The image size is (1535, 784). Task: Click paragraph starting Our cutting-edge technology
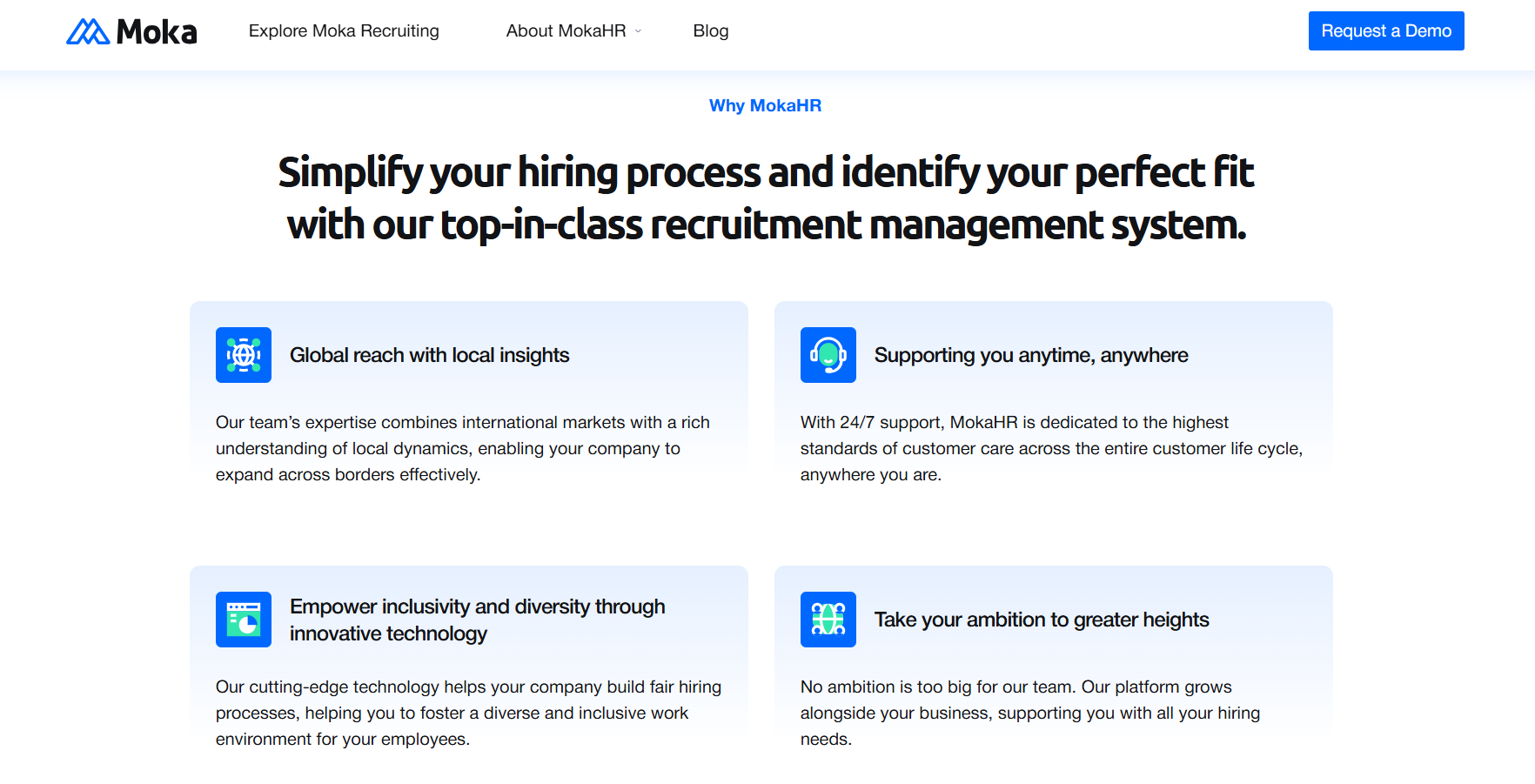click(468, 713)
